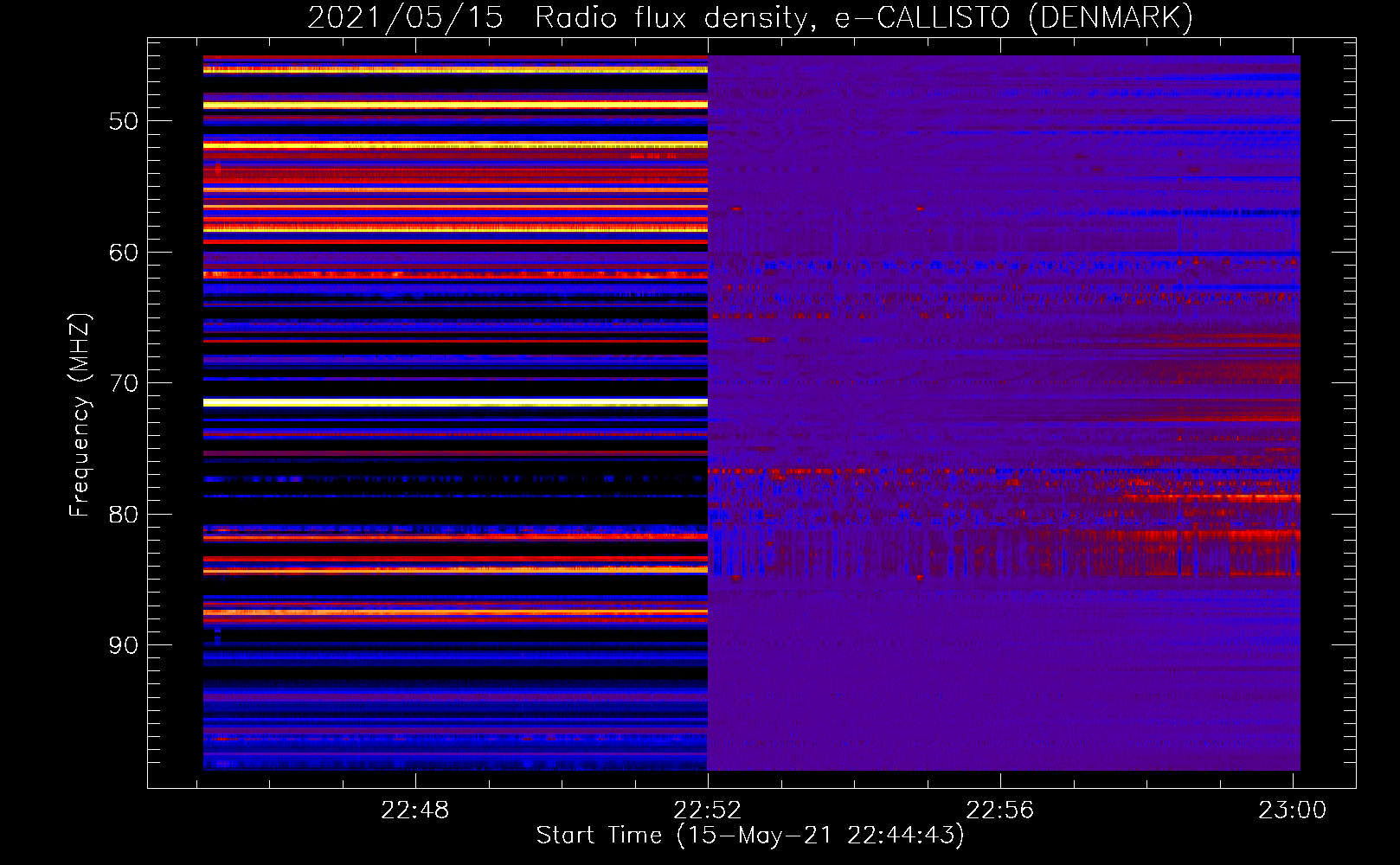
Task: Click the 'Frequency (MHZ)' y-axis label
Action: coord(80,415)
